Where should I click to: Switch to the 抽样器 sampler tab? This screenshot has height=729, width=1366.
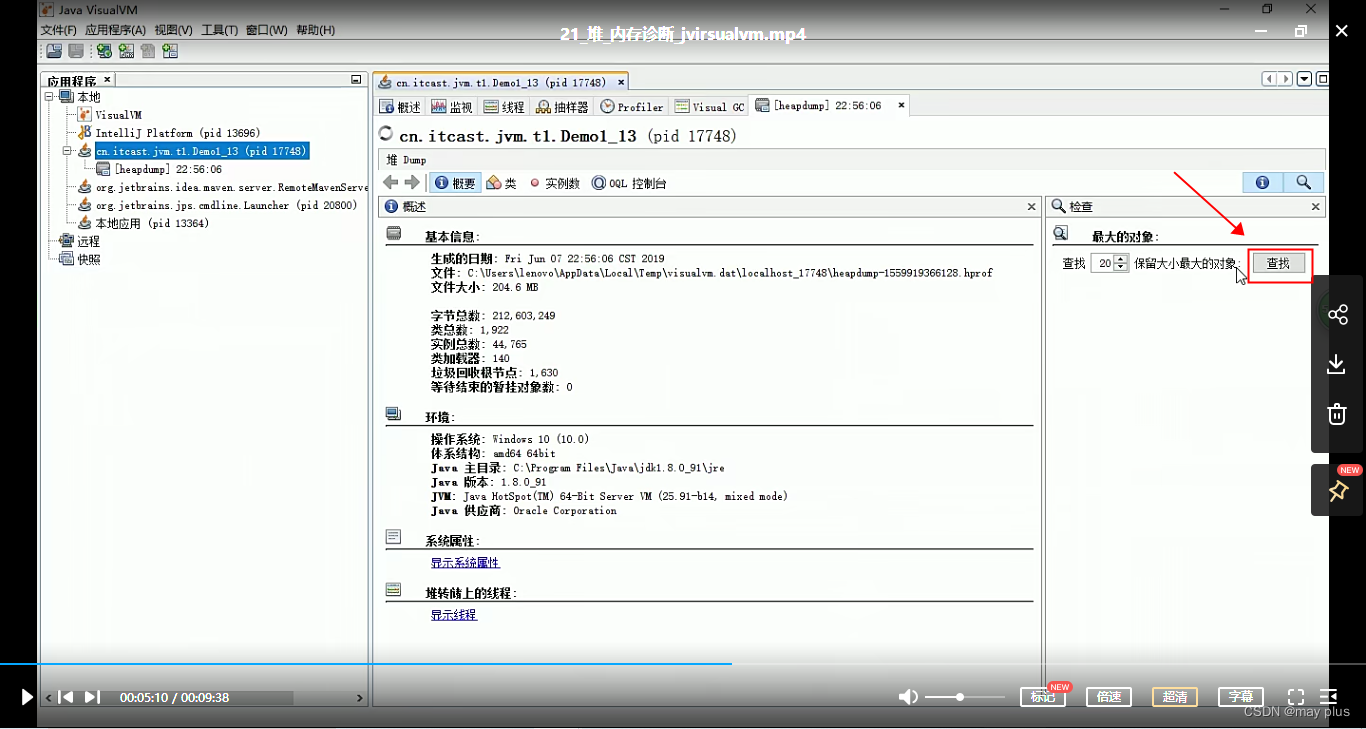coord(563,107)
